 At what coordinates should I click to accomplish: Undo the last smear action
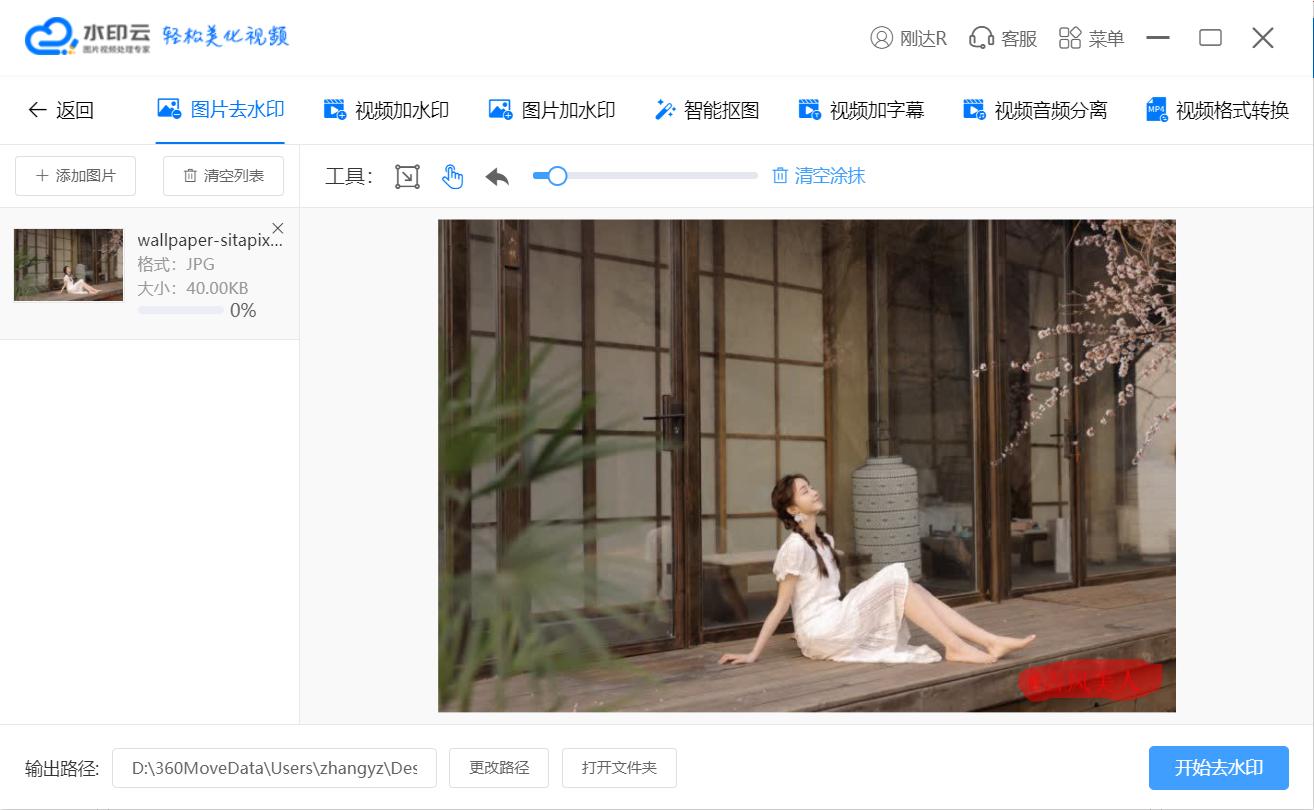click(497, 175)
